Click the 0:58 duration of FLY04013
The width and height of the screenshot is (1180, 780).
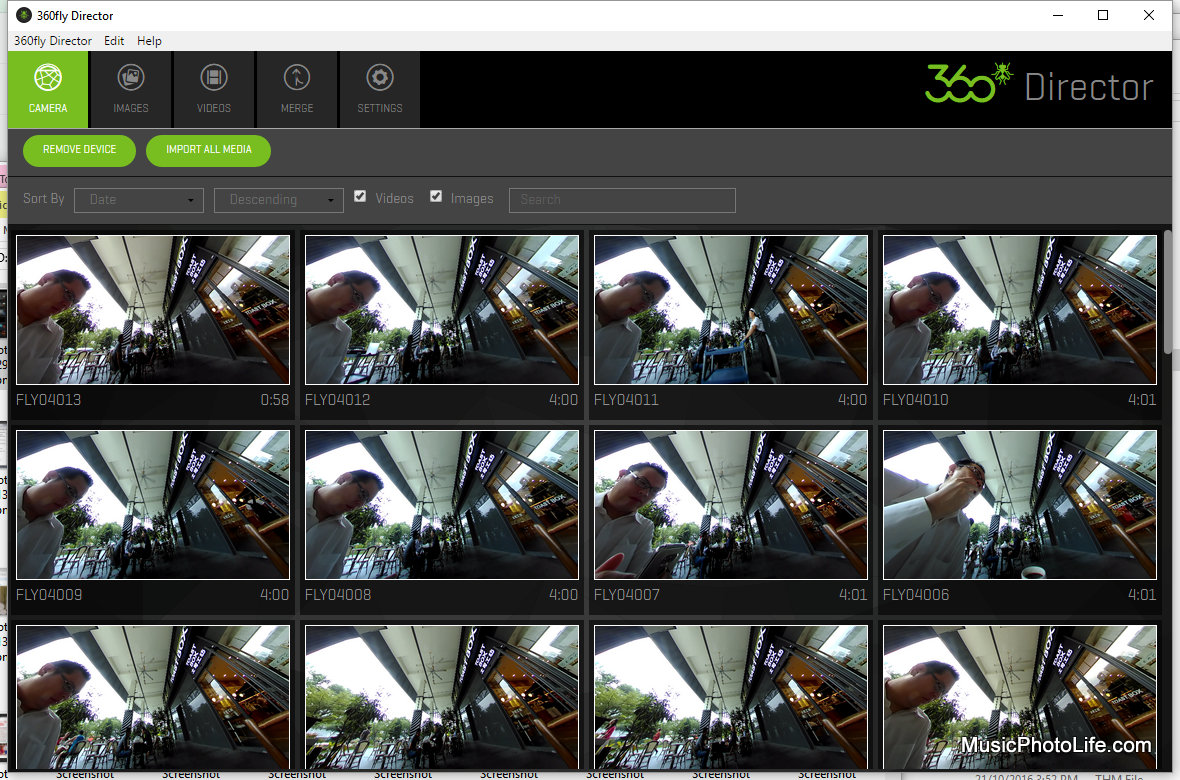(275, 400)
